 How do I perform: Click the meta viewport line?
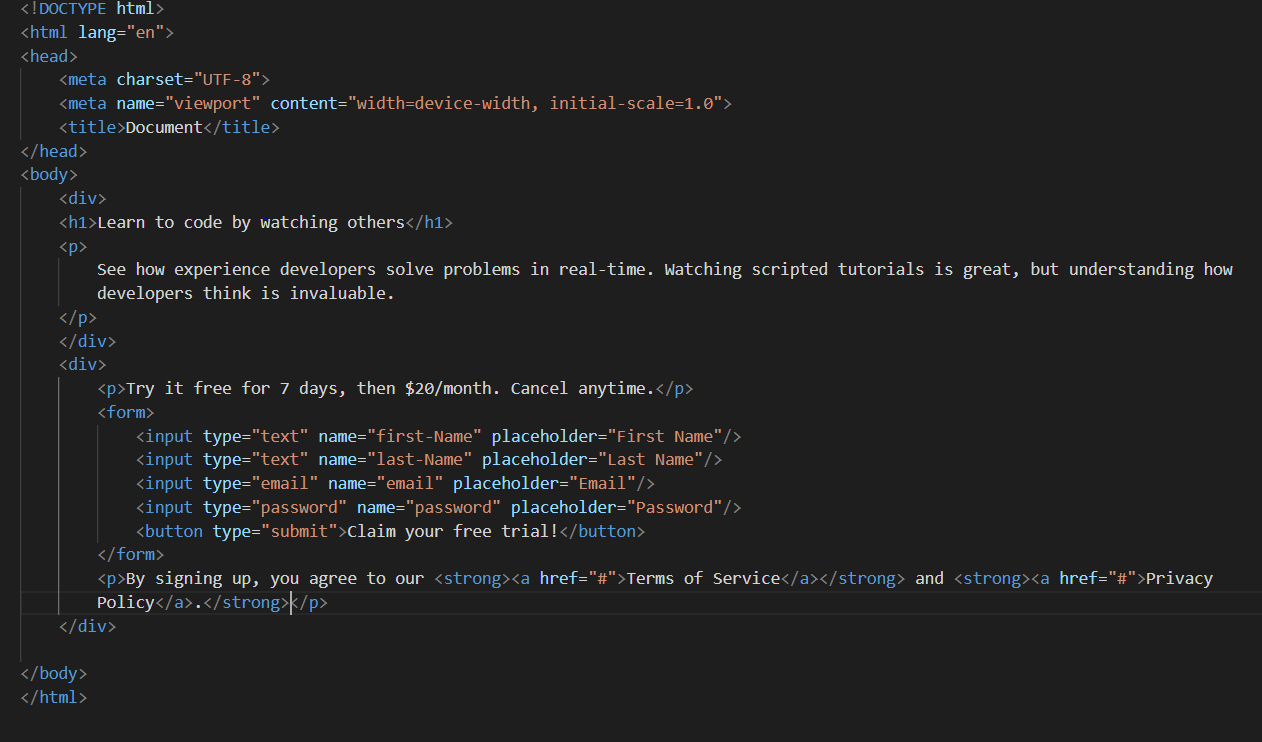tap(395, 103)
